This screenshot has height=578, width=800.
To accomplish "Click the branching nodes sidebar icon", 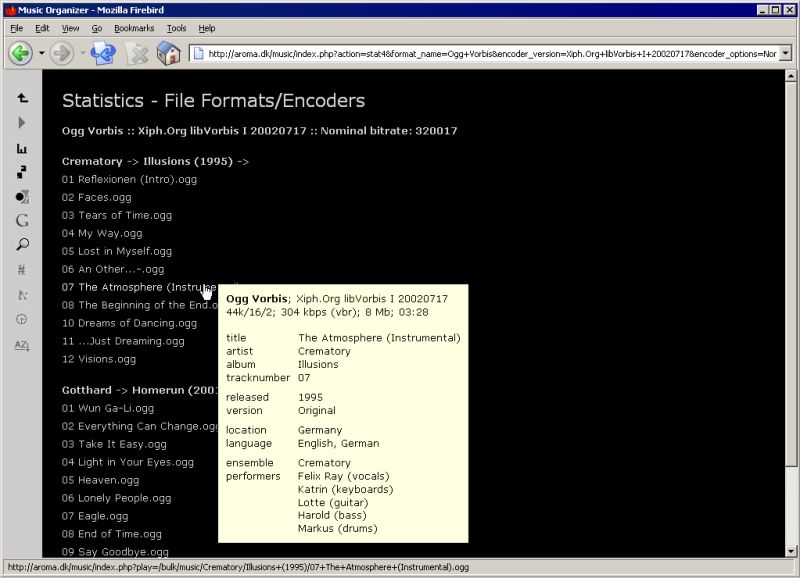I will 22,295.
